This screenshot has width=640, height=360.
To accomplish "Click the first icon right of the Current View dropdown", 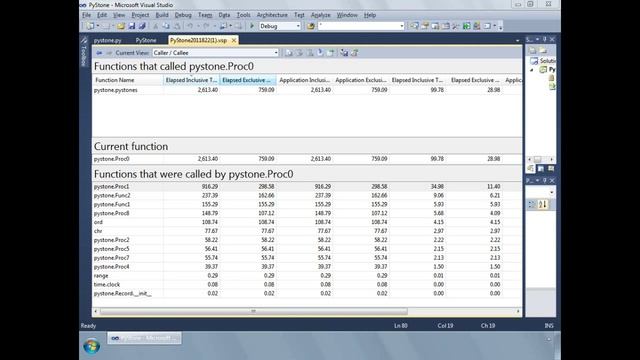I will click(289, 53).
